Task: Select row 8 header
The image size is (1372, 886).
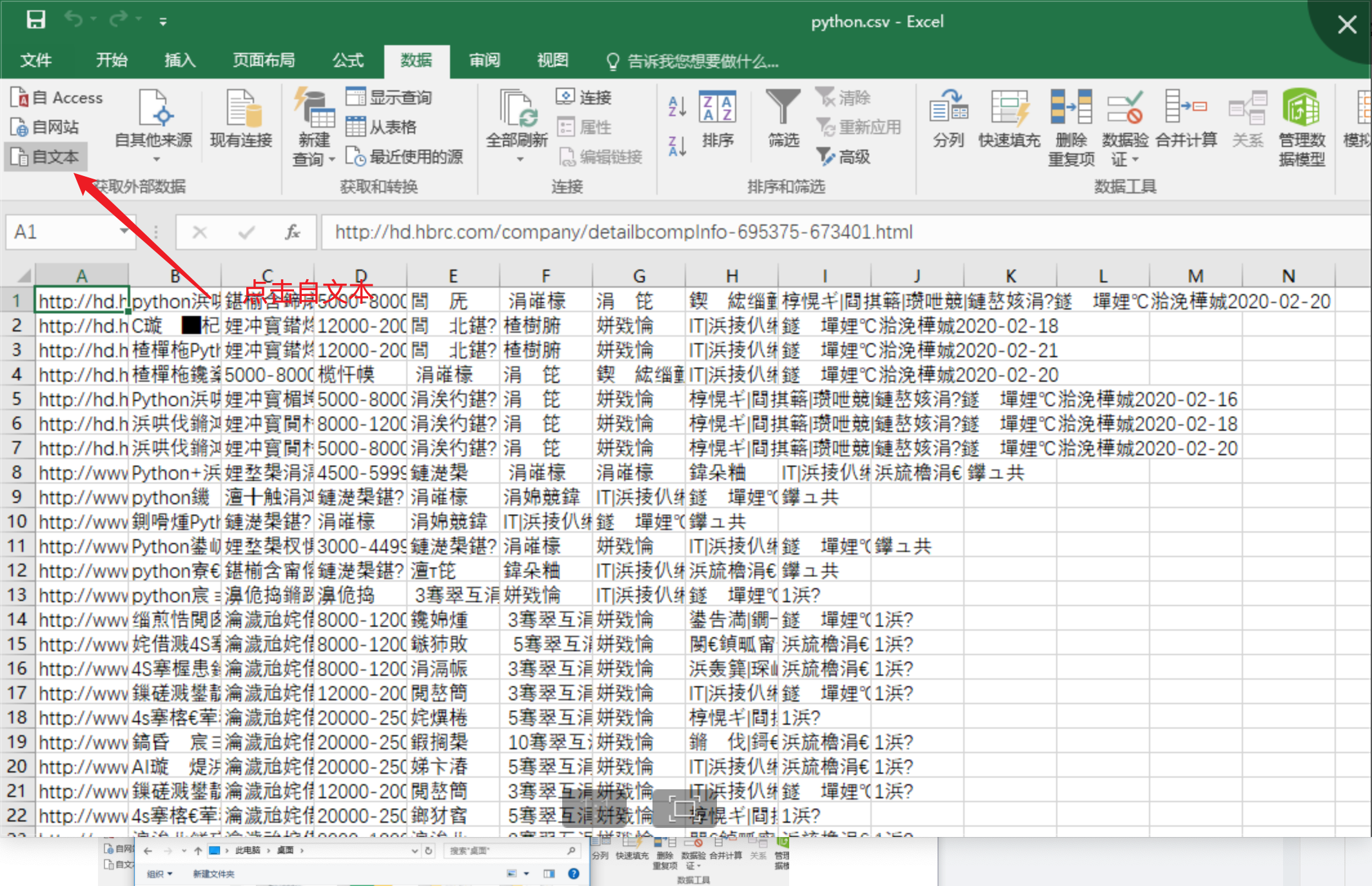Action: 17,473
